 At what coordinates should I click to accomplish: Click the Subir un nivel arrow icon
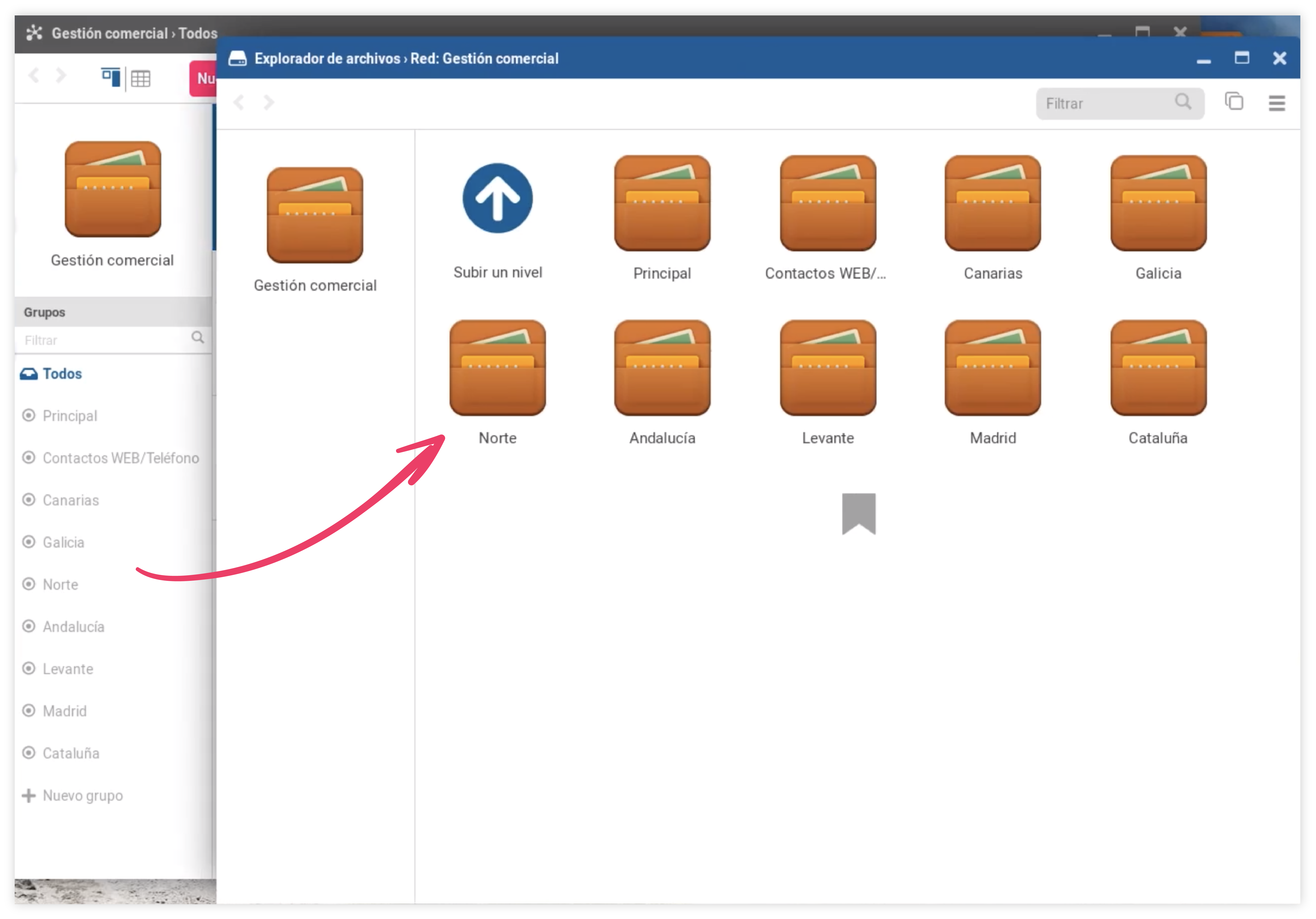tap(498, 198)
